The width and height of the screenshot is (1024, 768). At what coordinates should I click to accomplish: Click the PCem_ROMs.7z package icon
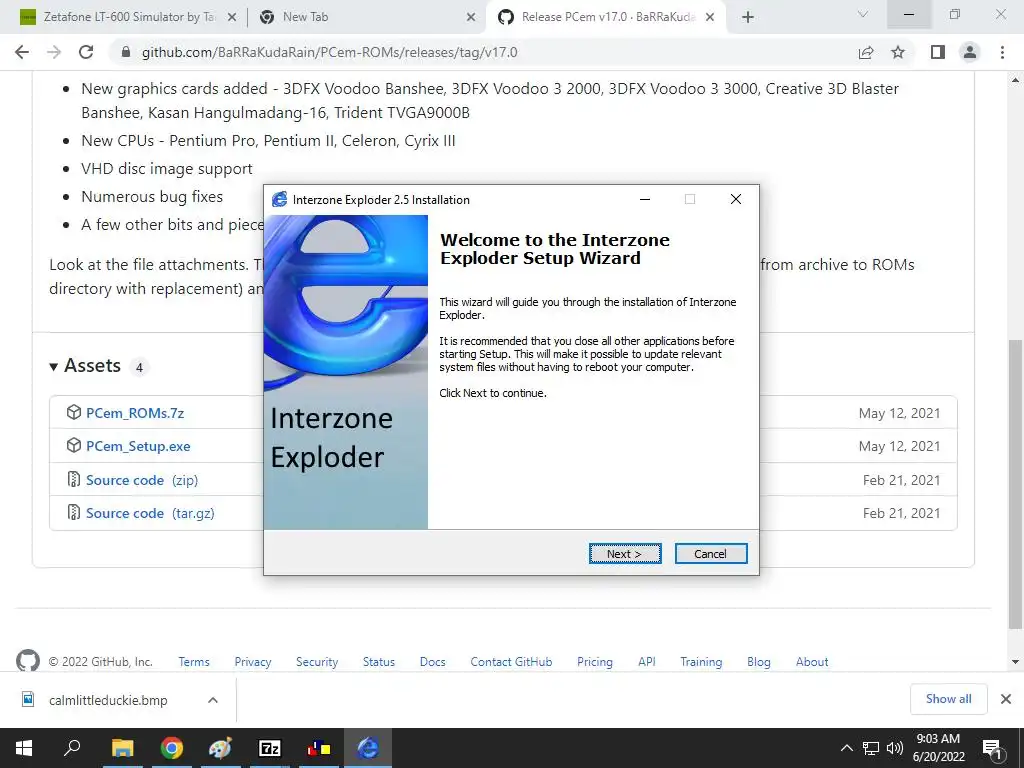[74, 412]
